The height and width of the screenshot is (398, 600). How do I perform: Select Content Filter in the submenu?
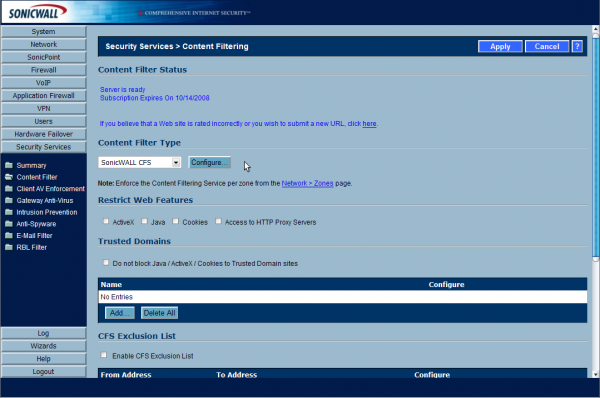(x=37, y=177)
